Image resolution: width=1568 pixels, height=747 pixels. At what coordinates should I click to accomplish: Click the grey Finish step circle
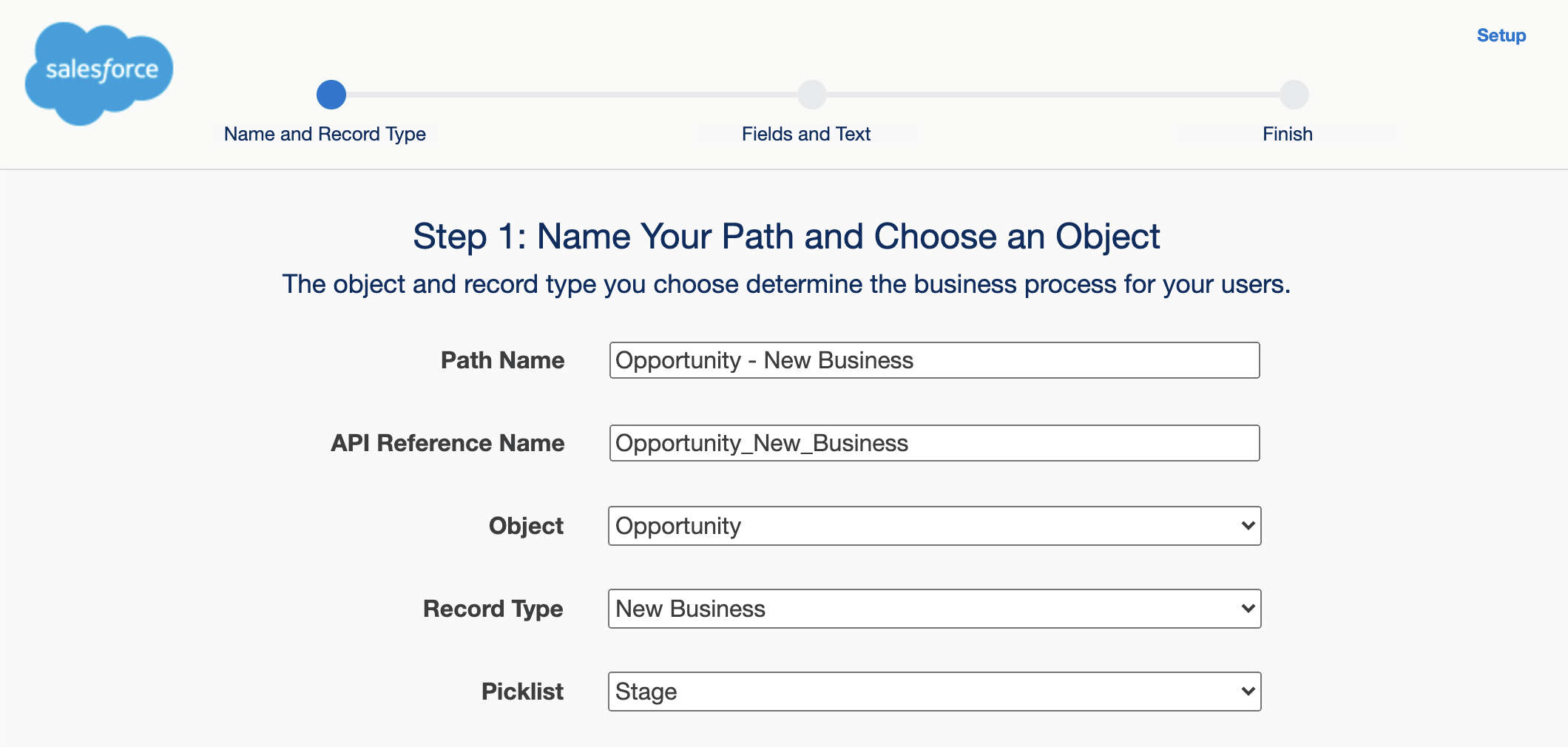1294,95
